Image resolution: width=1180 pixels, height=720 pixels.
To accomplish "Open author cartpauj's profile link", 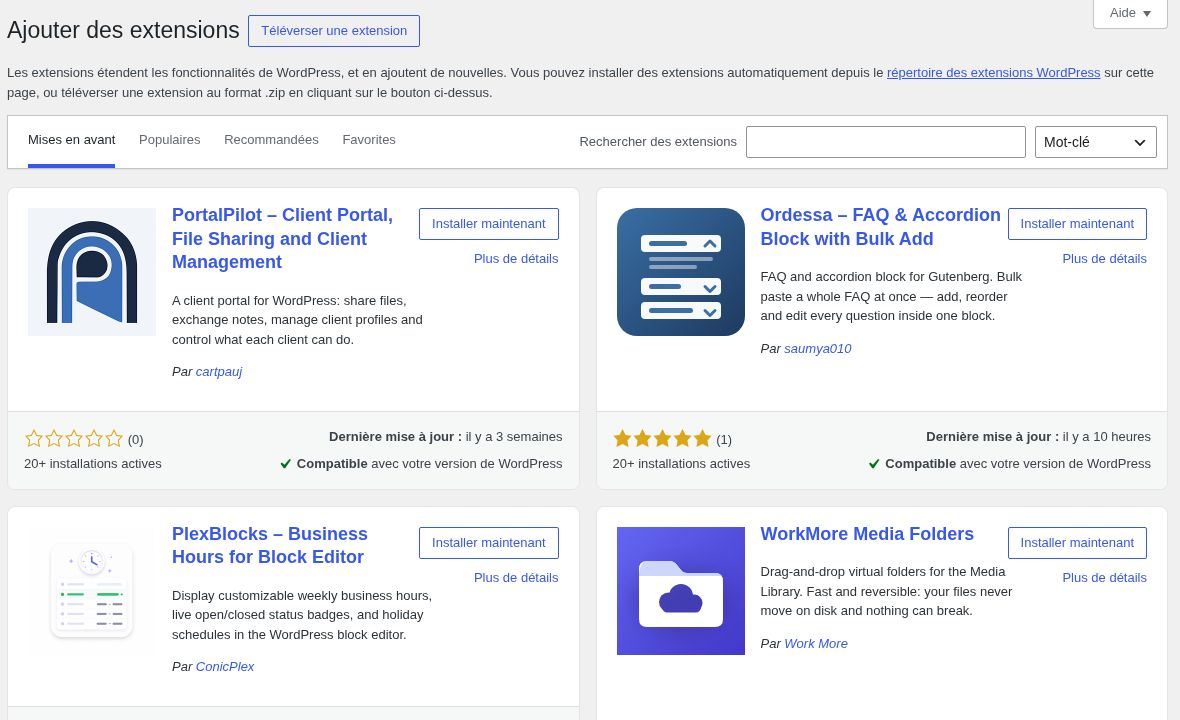I will tap(219, 372).
